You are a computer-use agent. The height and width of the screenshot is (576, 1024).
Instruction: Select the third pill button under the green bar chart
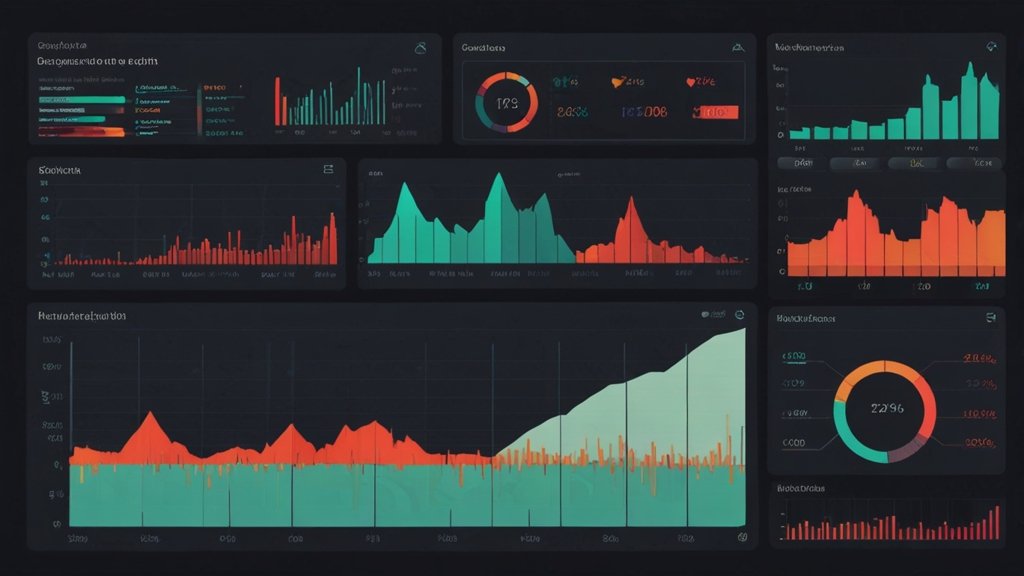coord(917,162)
